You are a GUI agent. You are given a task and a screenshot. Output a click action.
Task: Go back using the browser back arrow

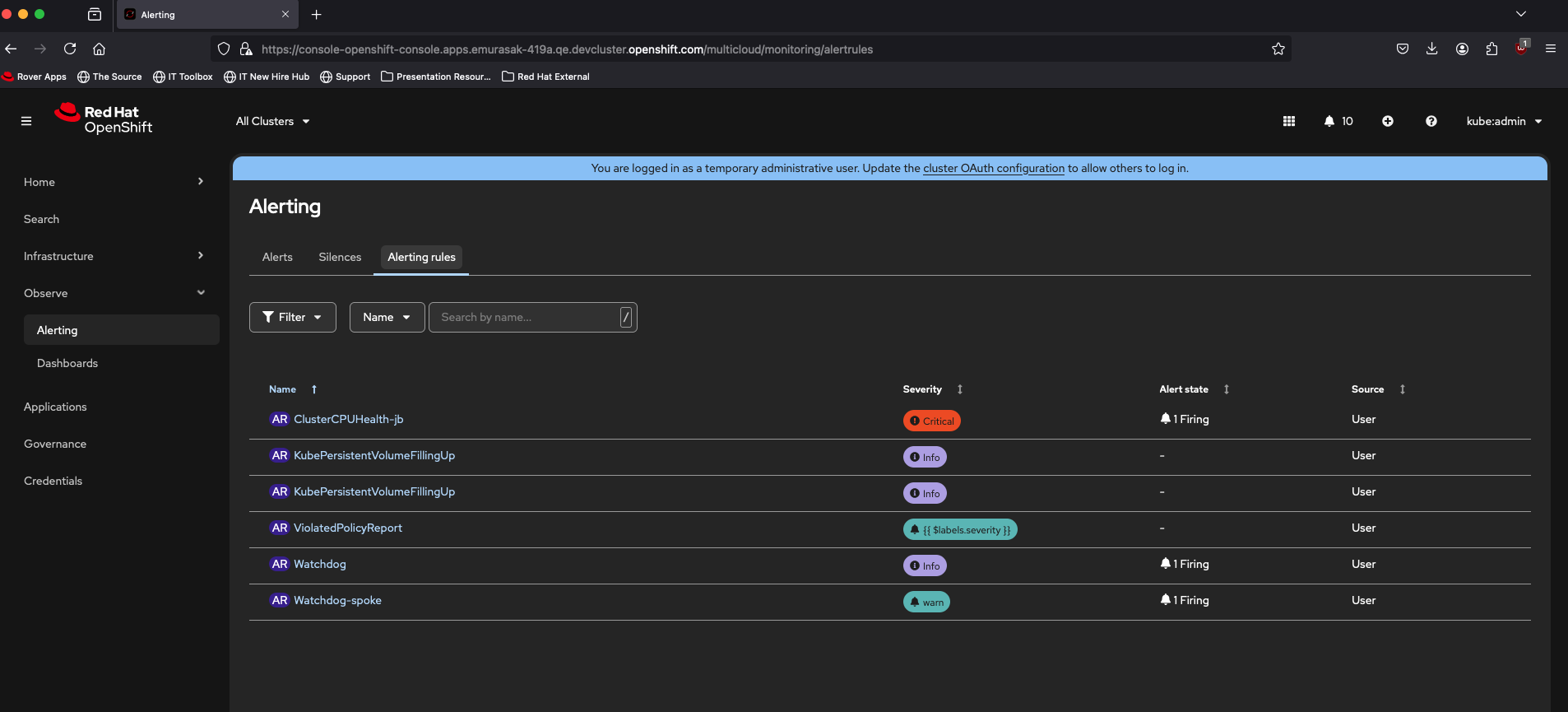11,49
